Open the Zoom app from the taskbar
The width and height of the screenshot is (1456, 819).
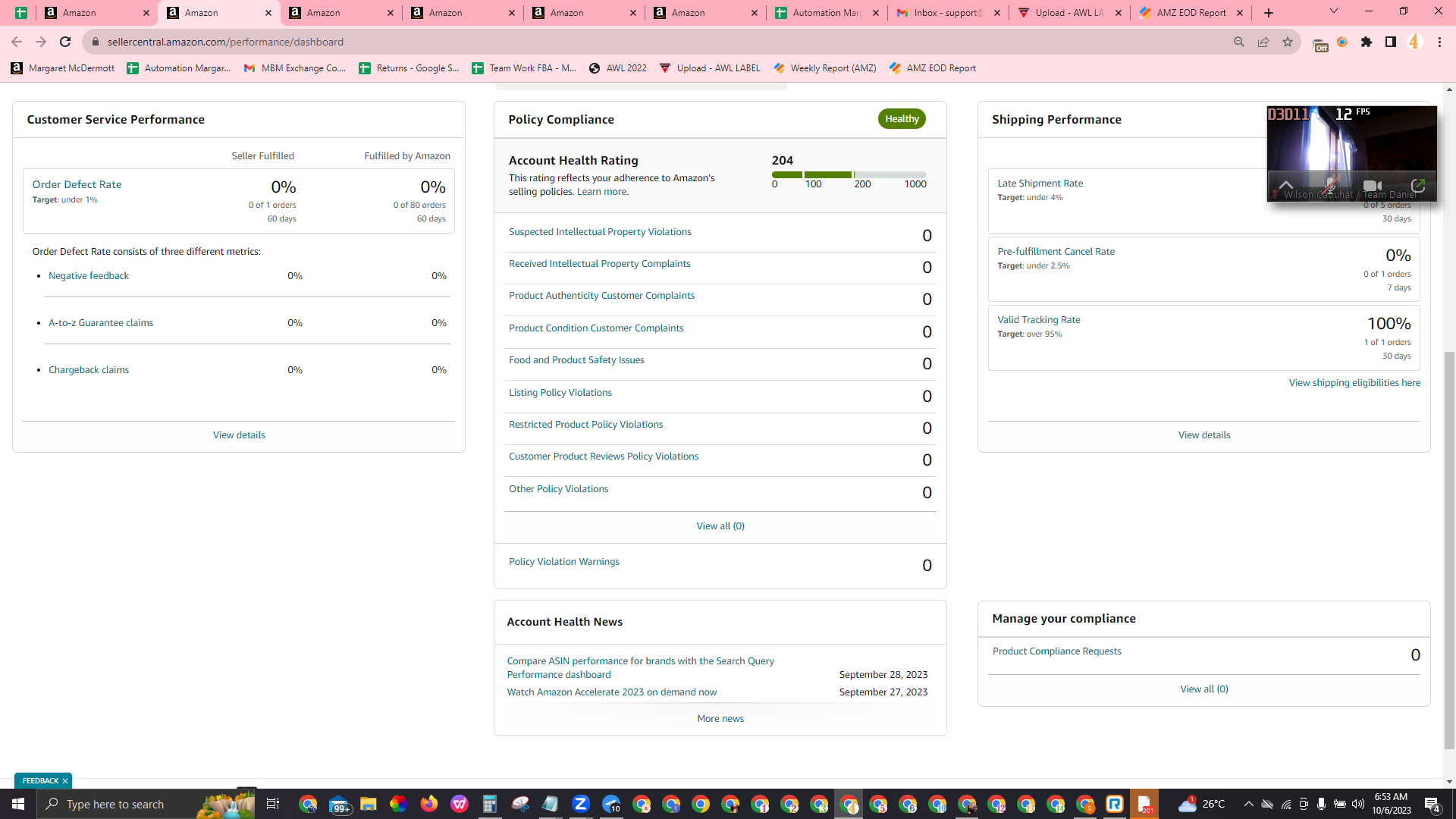pyautogui.click(x=581, y=804)
